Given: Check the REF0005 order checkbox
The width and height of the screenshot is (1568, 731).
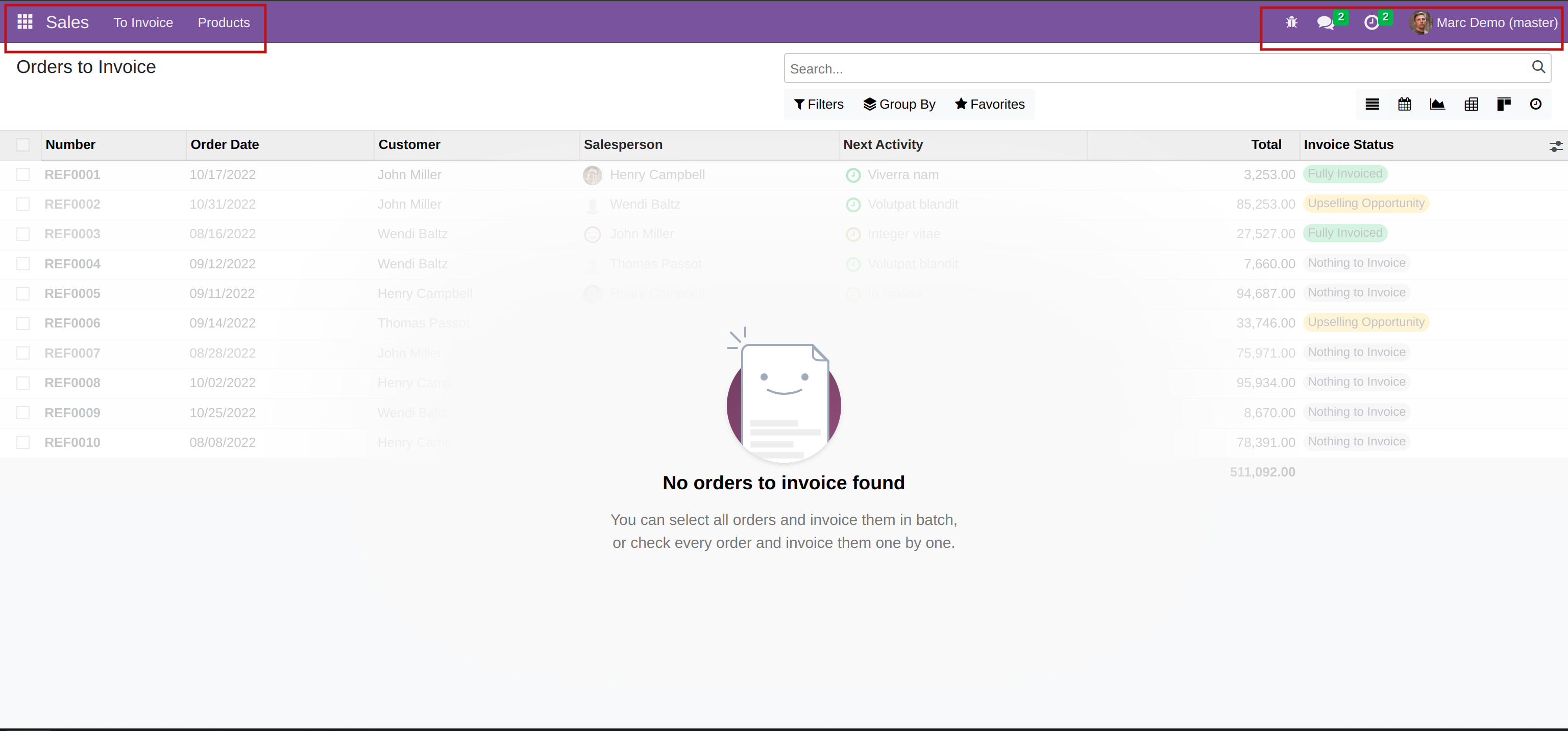Looking at the screenshot, I should point(23,294).
